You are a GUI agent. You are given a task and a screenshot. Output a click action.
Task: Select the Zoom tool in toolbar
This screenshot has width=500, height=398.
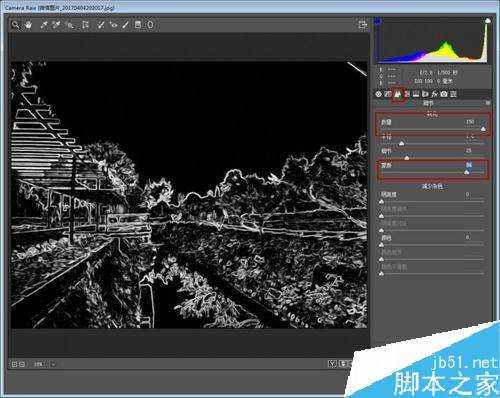tap(15, 25)
